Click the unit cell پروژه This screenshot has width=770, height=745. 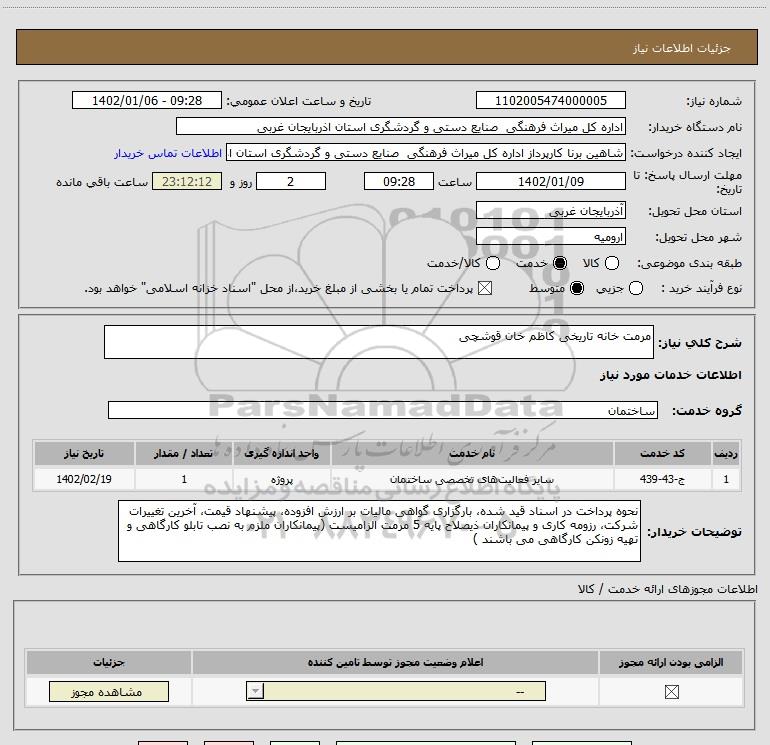281,479
